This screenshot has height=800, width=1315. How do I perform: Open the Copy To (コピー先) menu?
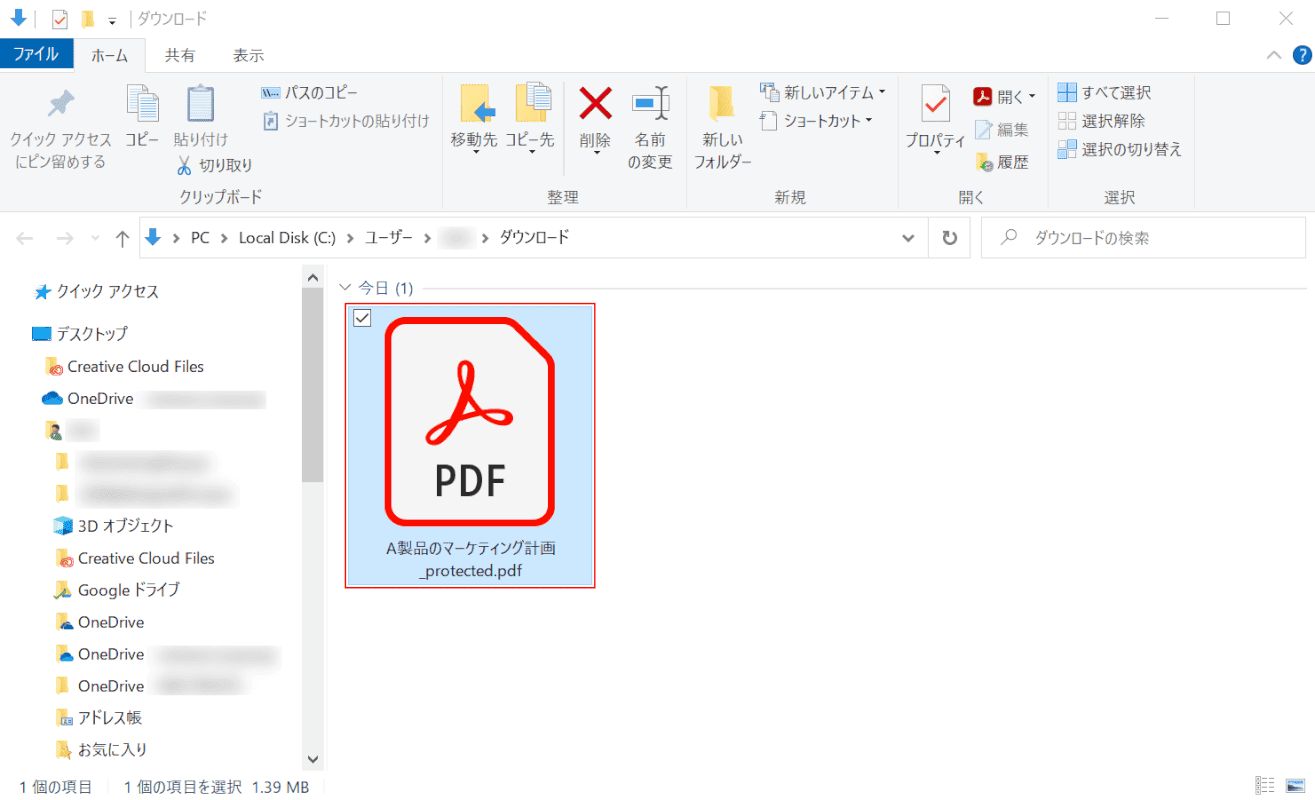(x=529, y=118)
